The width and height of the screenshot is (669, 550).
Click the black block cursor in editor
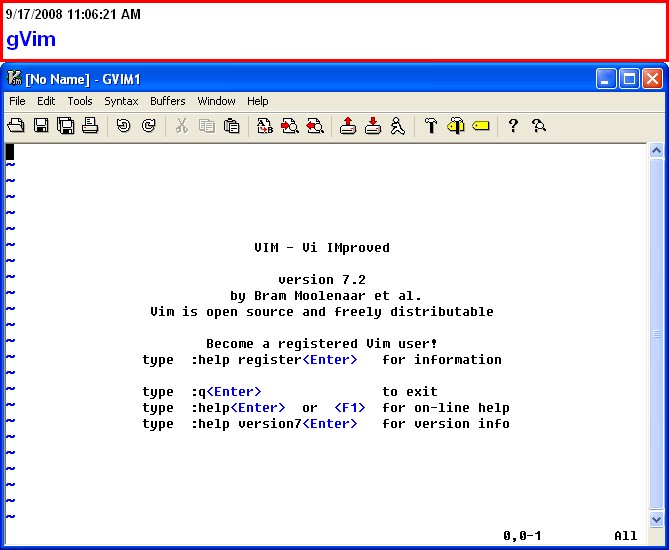[x=10, y=152]
